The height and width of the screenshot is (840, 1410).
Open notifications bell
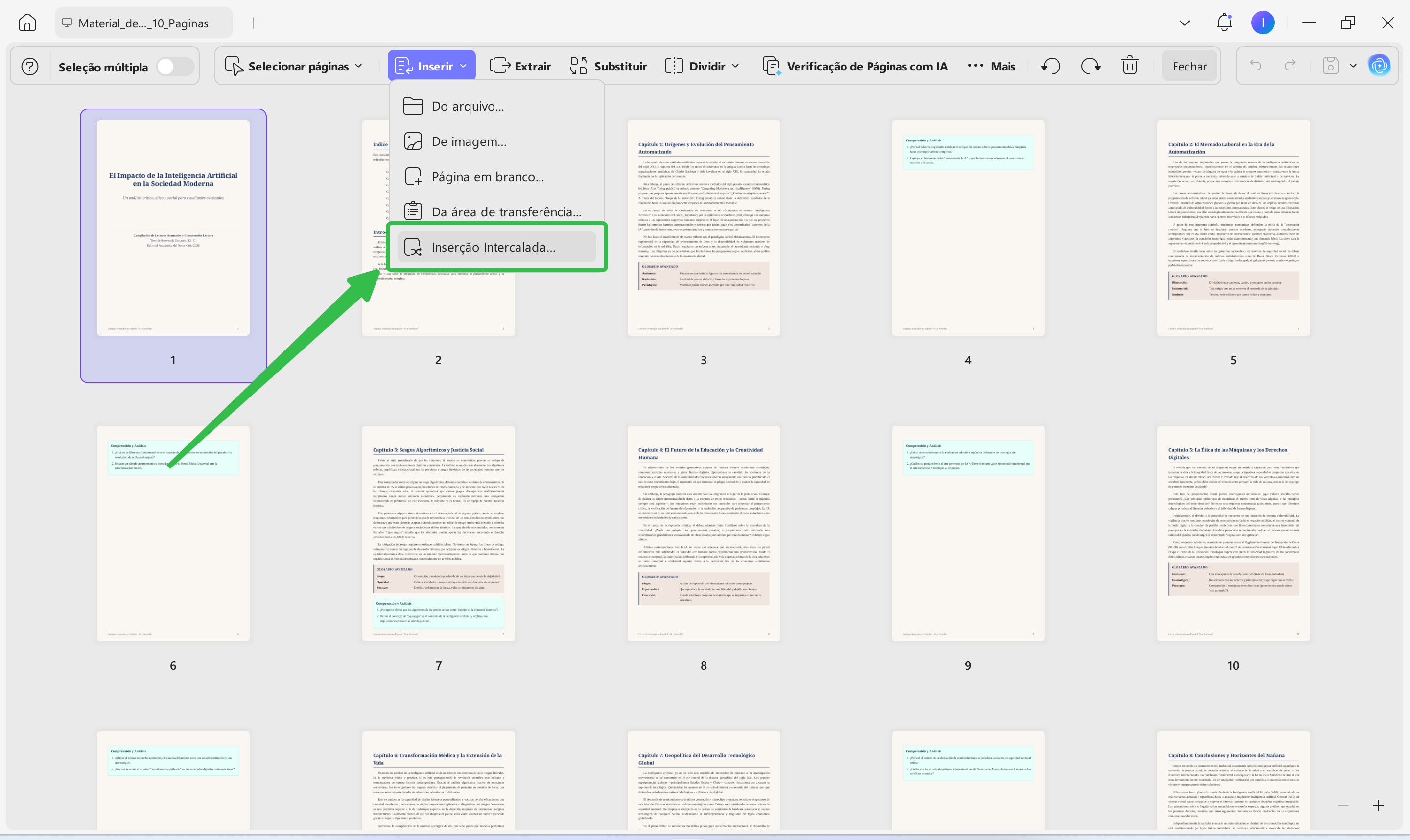[1224, 23]
